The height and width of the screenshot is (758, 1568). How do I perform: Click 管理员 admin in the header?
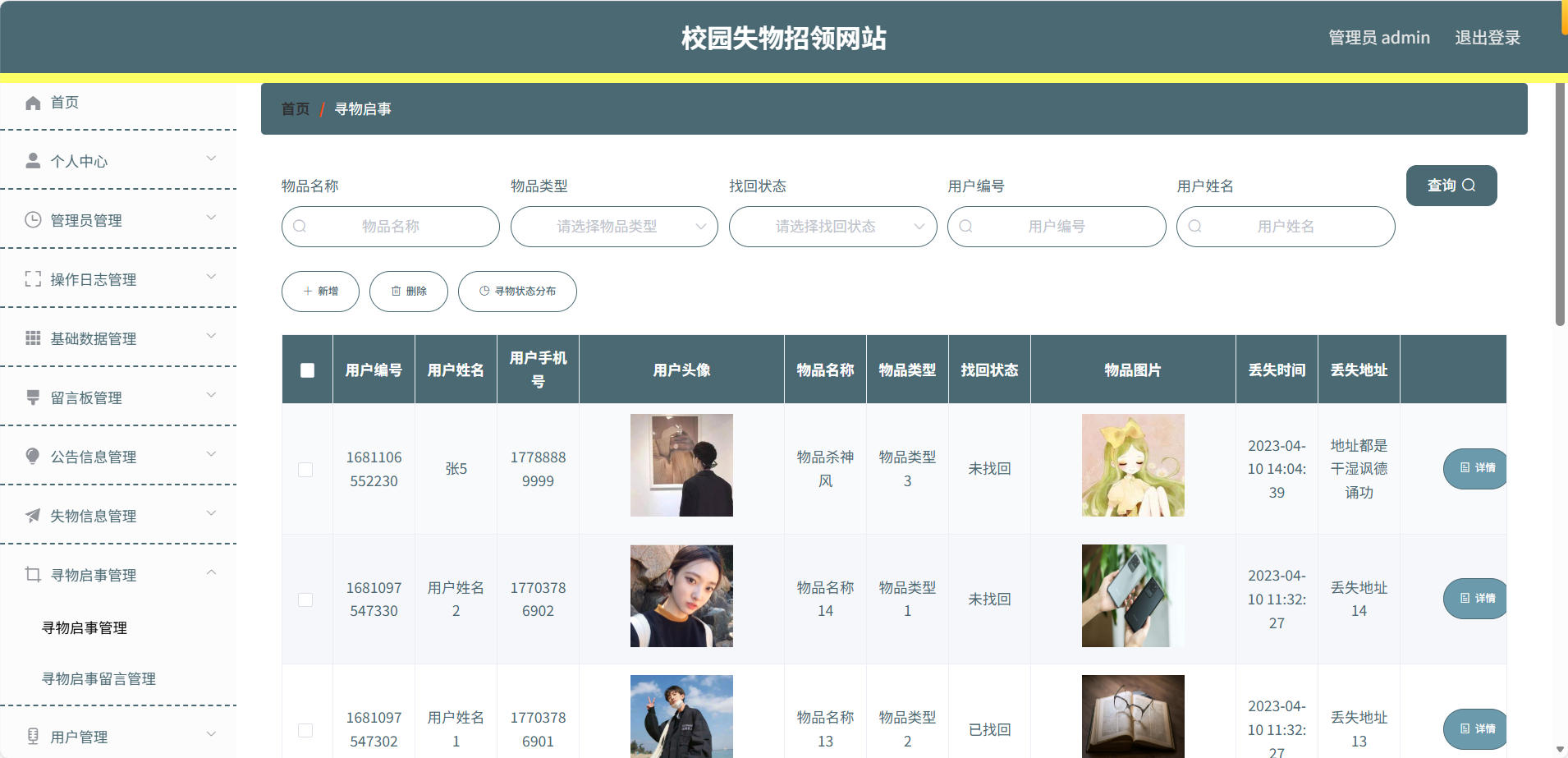[x=1379, y=38]
